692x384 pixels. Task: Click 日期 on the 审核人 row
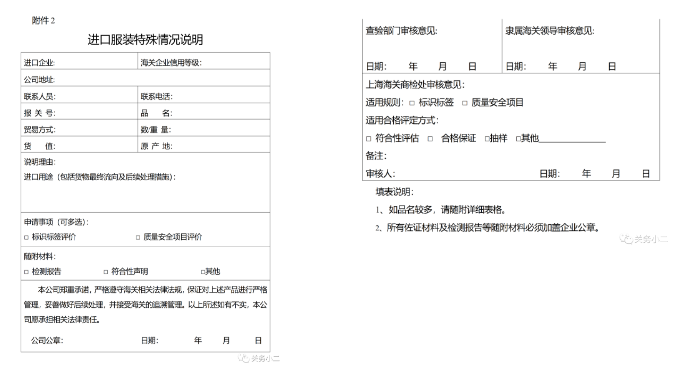pyautogui.click(x=550, y=174)
